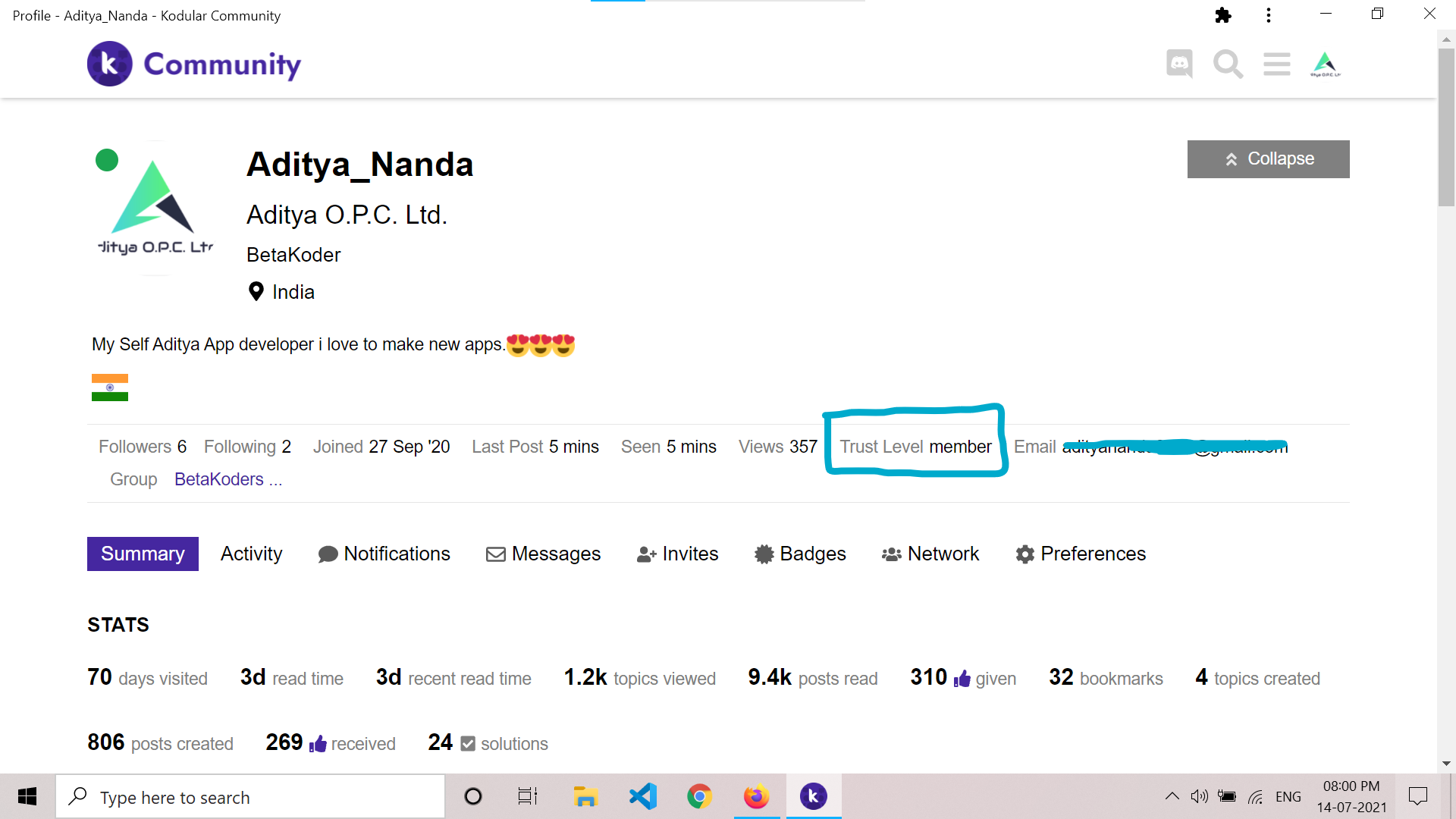Open the hamburger menu icon
This screenshot has height=819, width=1456.
point(1276,64)
